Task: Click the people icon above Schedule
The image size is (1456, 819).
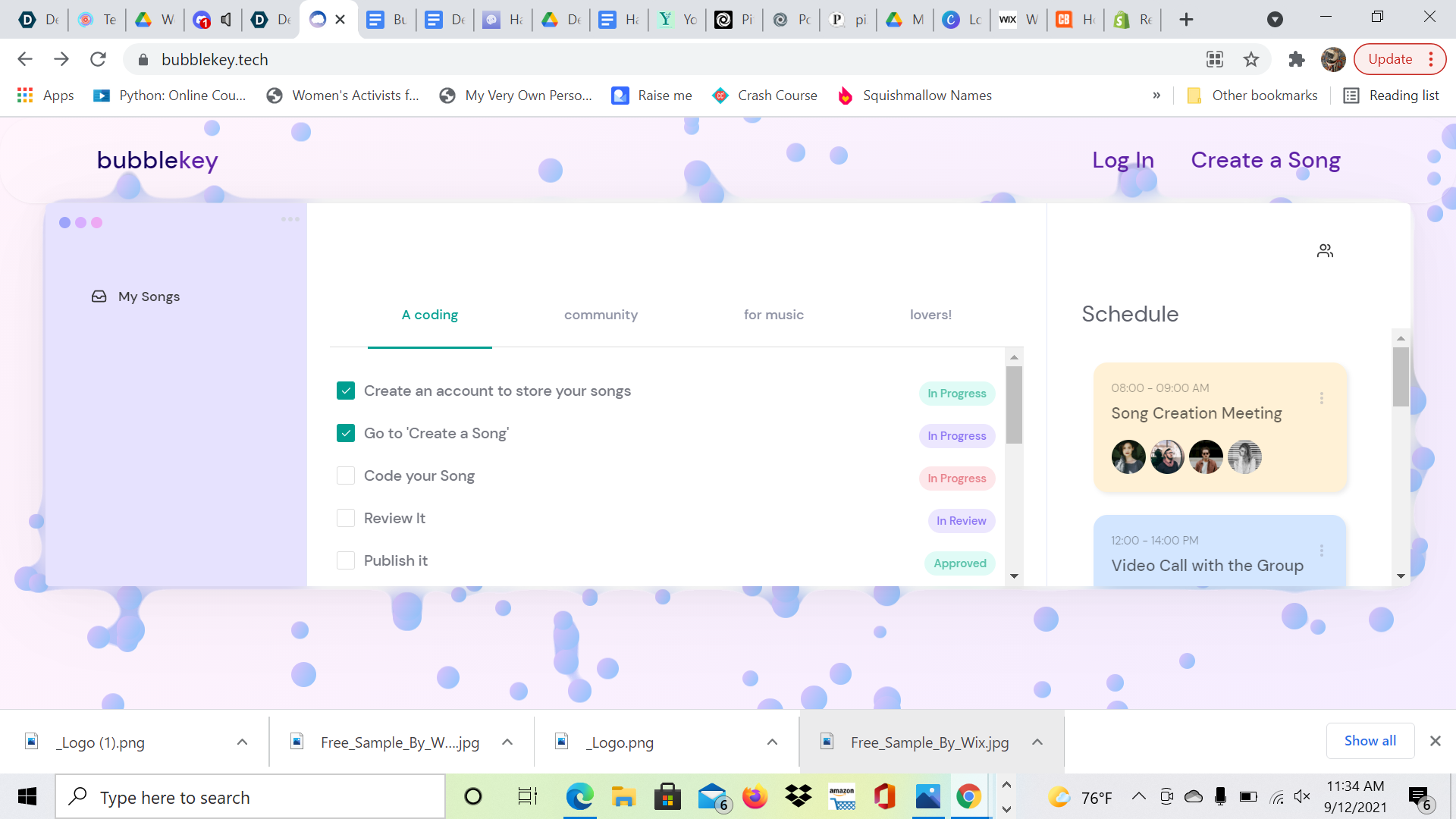Action: pos(1325,251)
